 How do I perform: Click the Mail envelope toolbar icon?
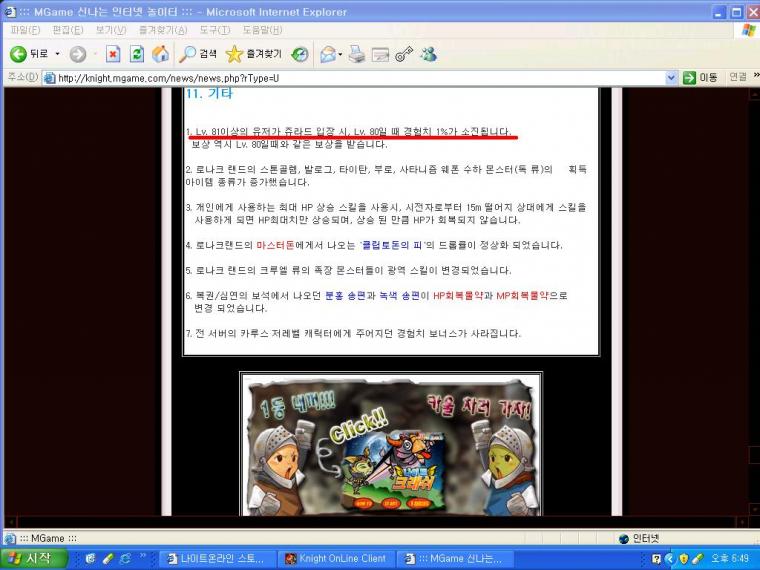coord(328,54)
